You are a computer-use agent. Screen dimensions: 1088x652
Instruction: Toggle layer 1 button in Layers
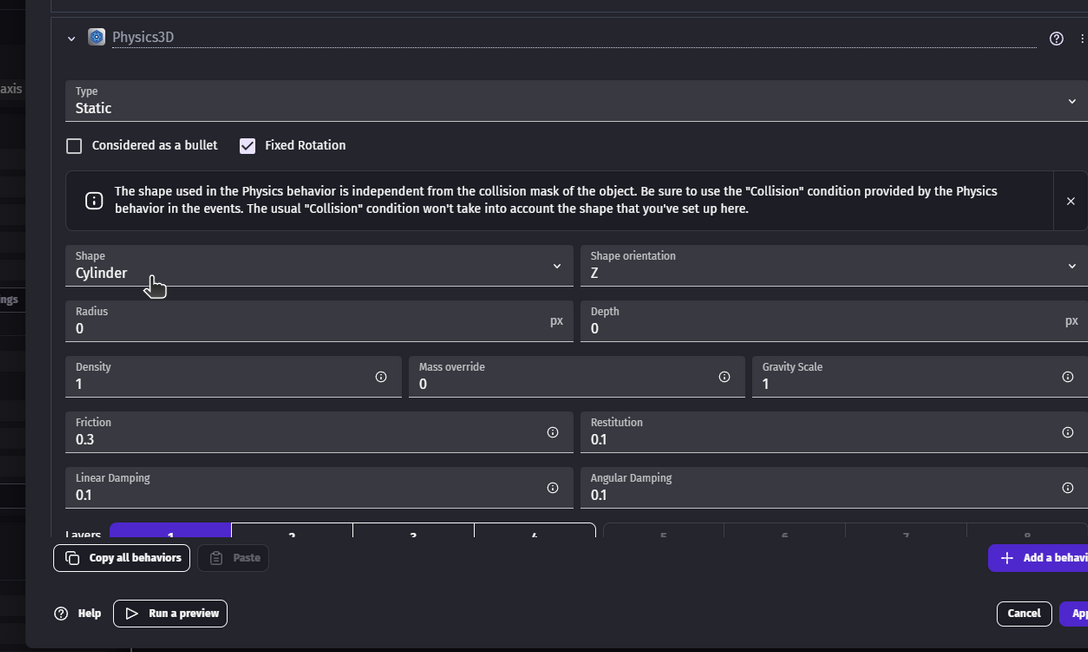click(171, 531)
